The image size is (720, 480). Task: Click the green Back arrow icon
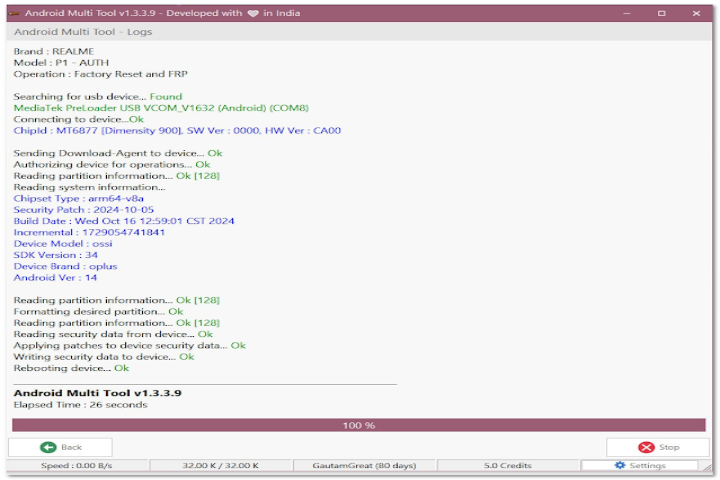(48, 447)
